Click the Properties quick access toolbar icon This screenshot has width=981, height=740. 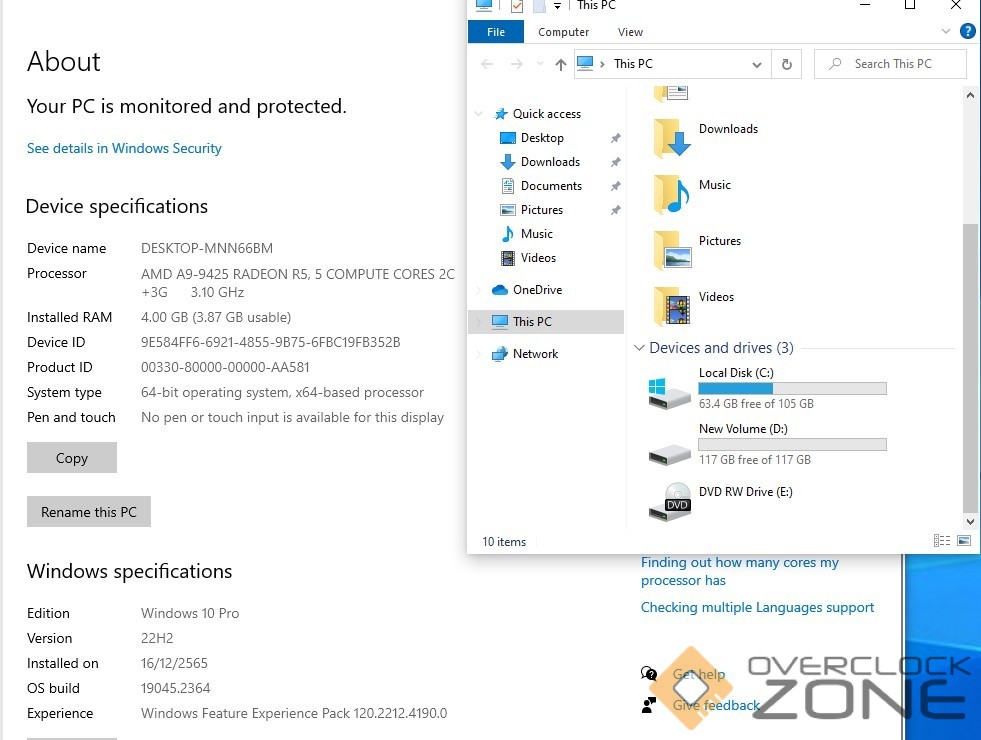(x=517, y=6)
